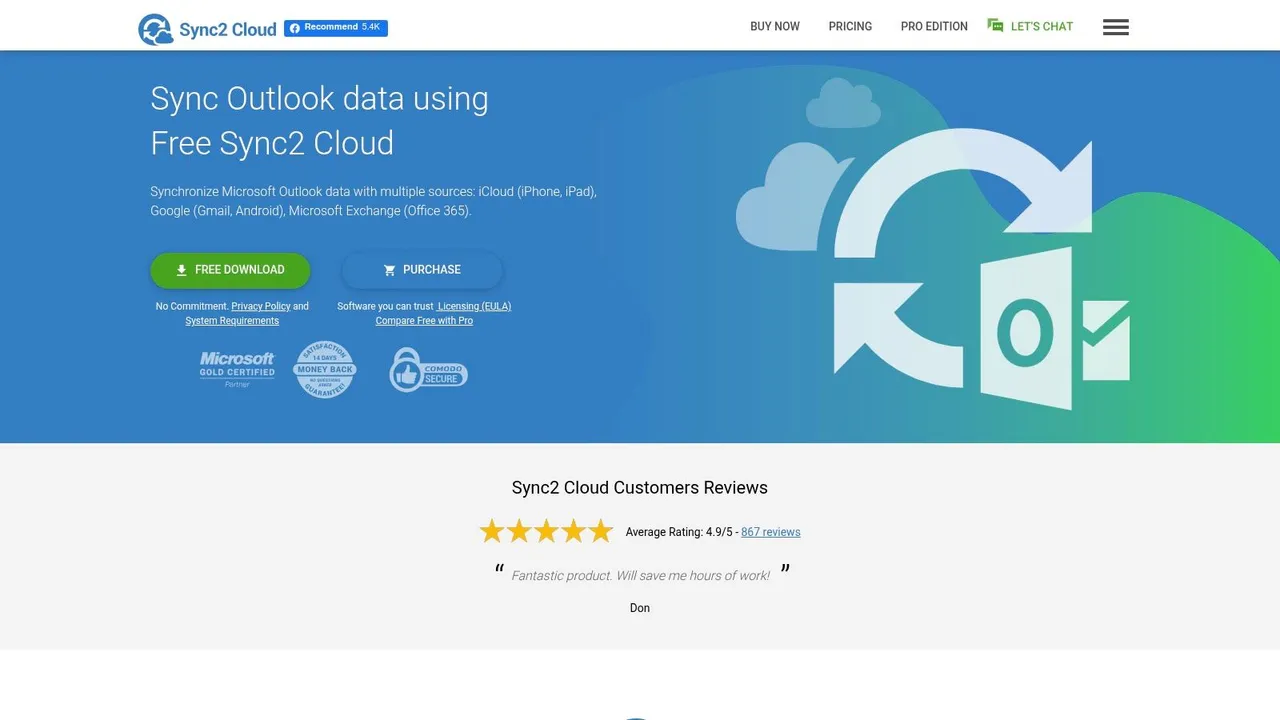This screenshot has width=1280, height=720.
Task: Click the Sync2 Cloud logo icon
Action: (155, 29)
